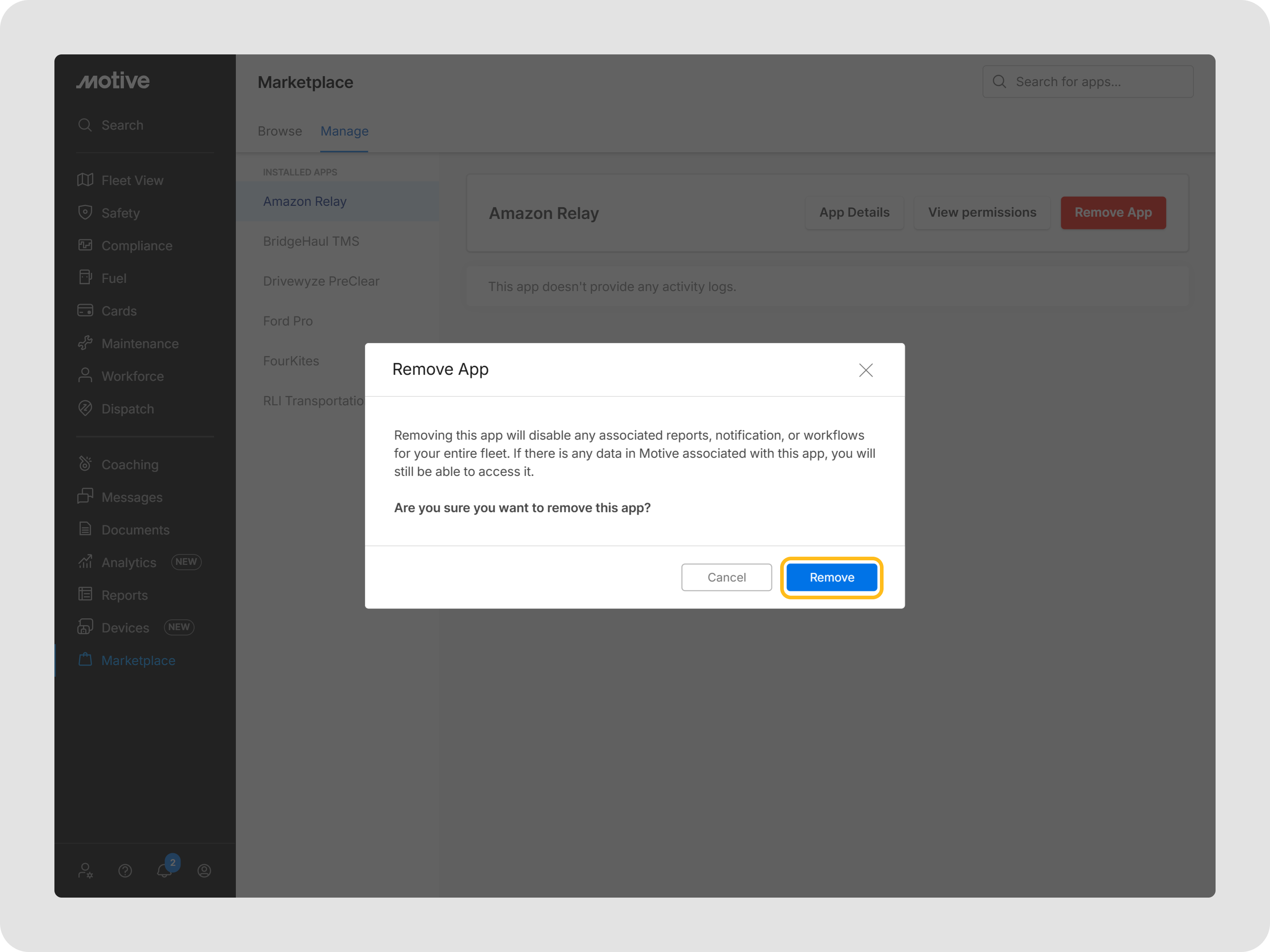Open the Marketplace sidebar item
This screenshot has height=952, width=1270.
coord(138,660)
